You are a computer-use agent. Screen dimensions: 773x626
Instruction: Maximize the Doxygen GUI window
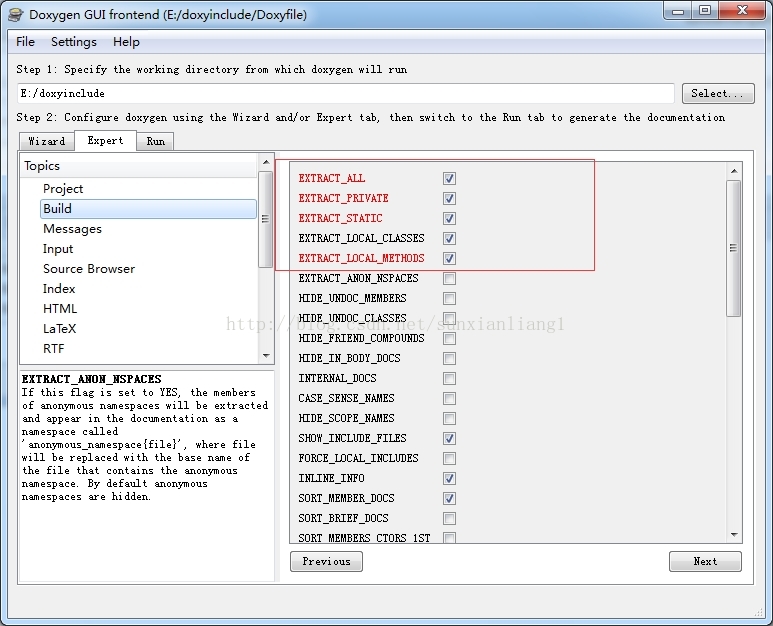pyautogui.click(x=705, y=11)
